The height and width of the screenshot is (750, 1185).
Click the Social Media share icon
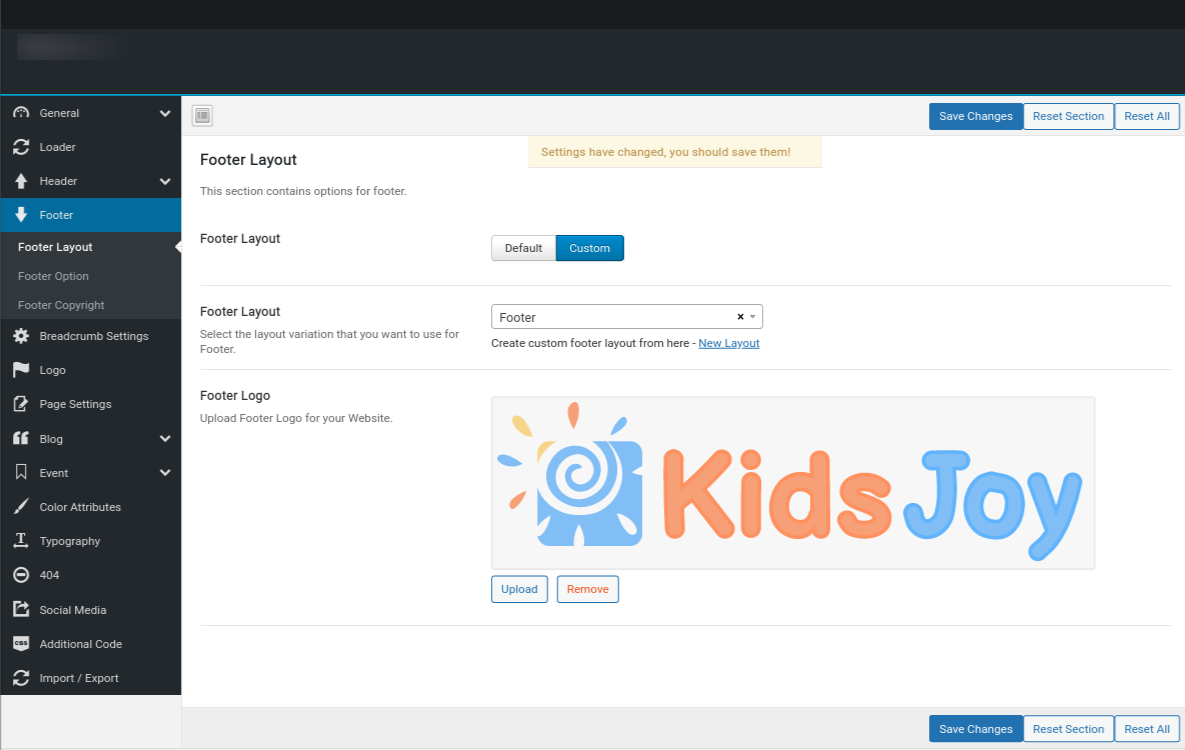click(21, 609)
